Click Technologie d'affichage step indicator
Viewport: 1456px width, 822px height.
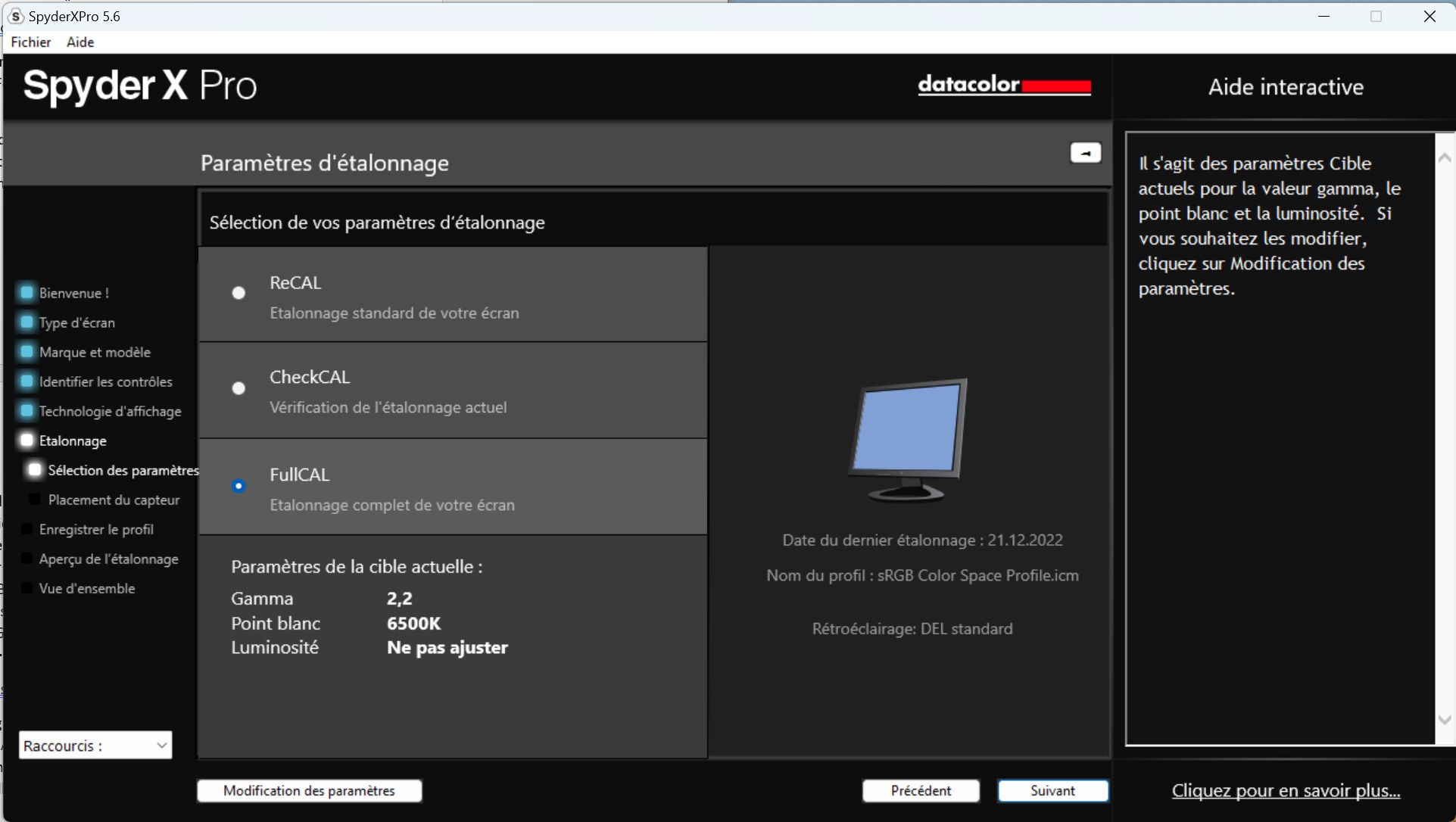(x=27, y=410)
